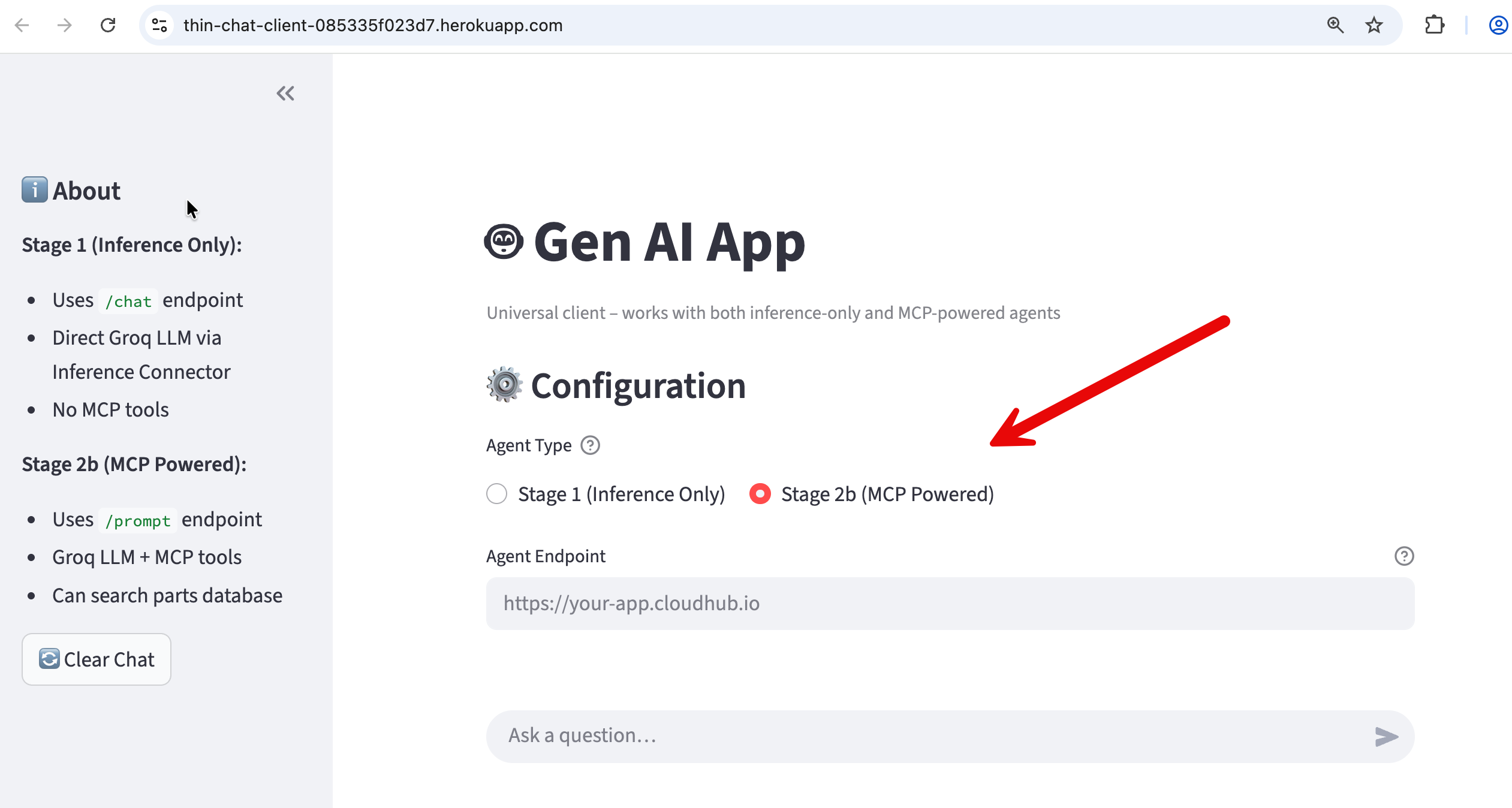Open the browser extensions puzzle icon
Screen dimensions: 1512x808
pos(1435,25)
